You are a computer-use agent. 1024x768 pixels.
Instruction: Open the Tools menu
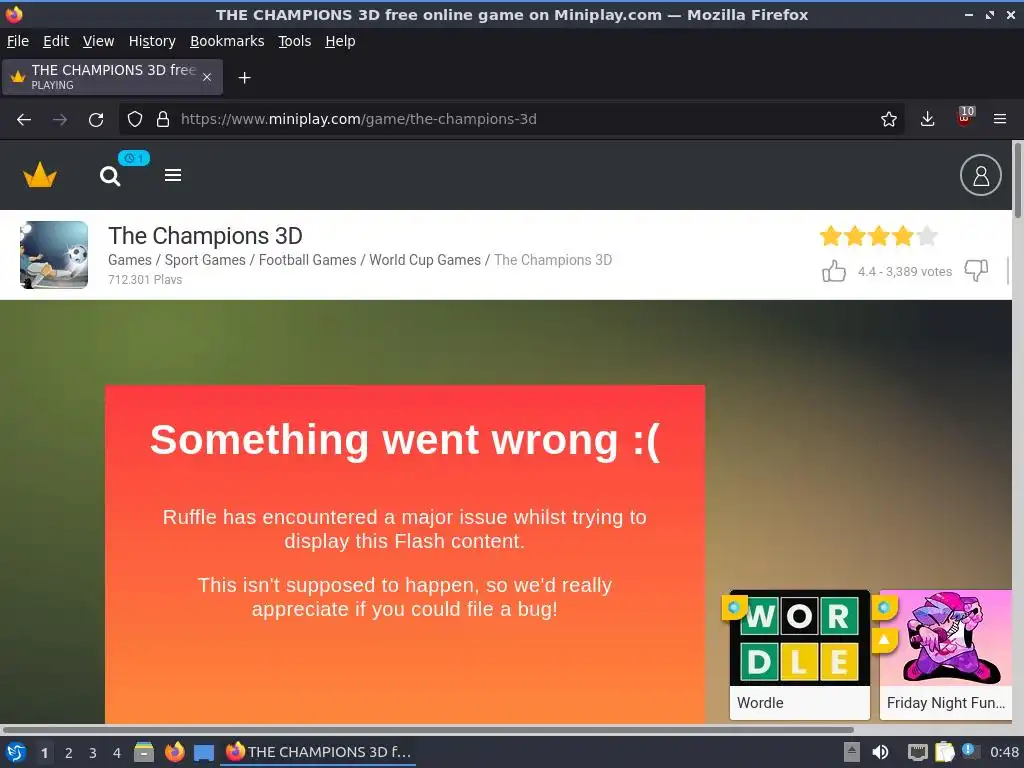pyautogui.click(x=295, y=41)
